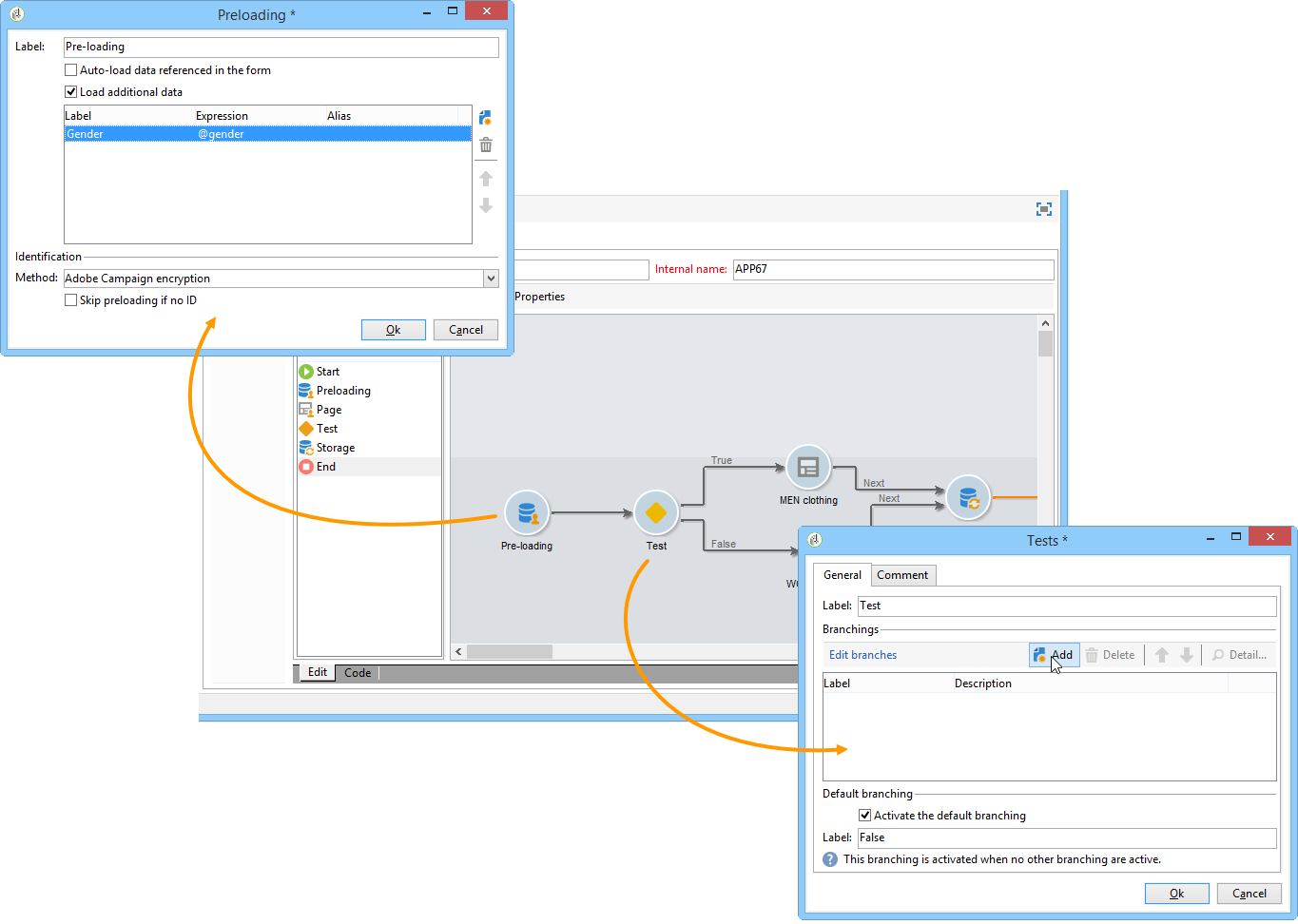This screenshot has width=1298, height=924.
Task: Click the Add branch button in Tests dialog
Action: pyautogui.click(x=1054, y=655)
